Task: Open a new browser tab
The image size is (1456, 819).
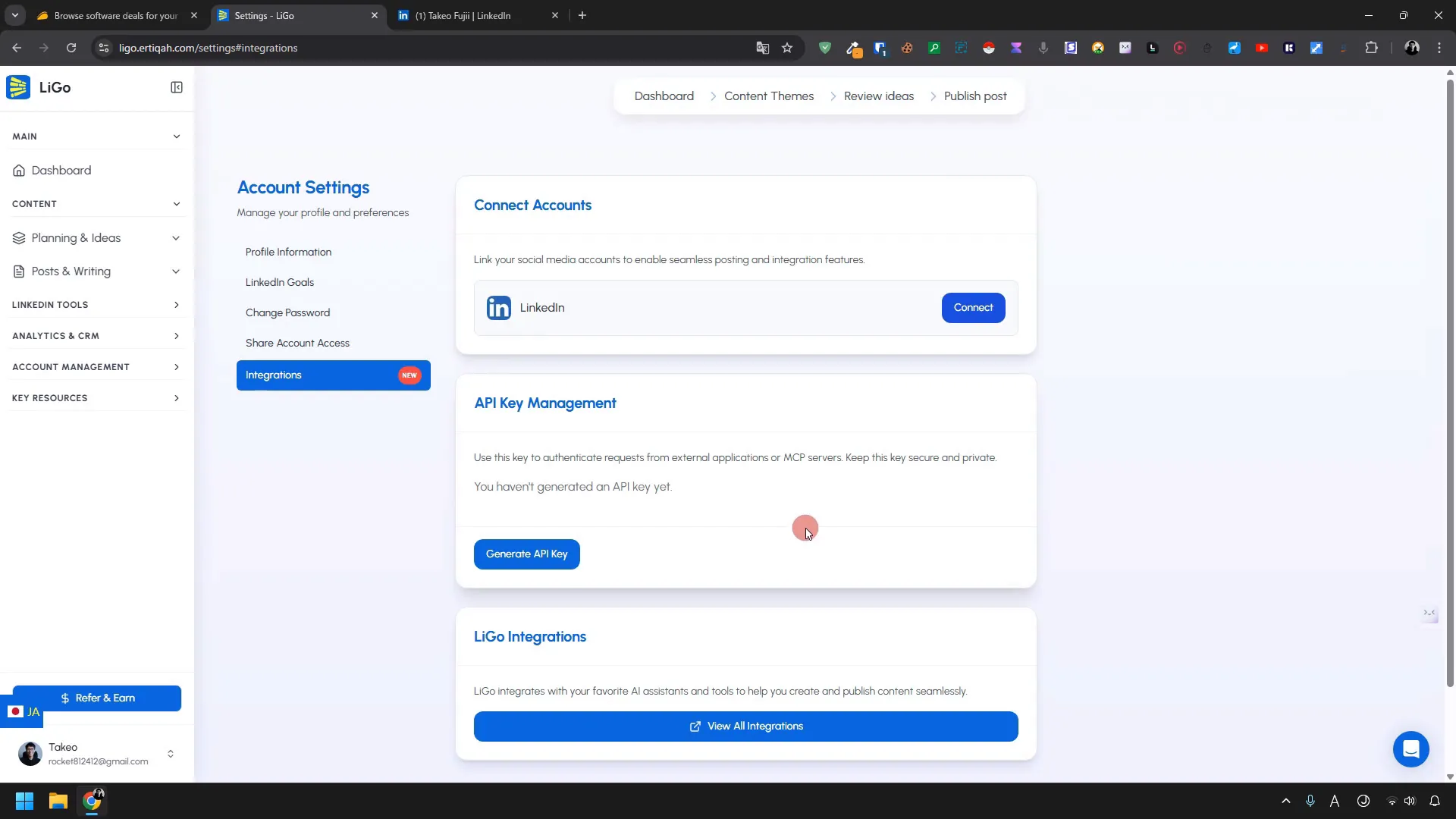Action: coord(582,15)
